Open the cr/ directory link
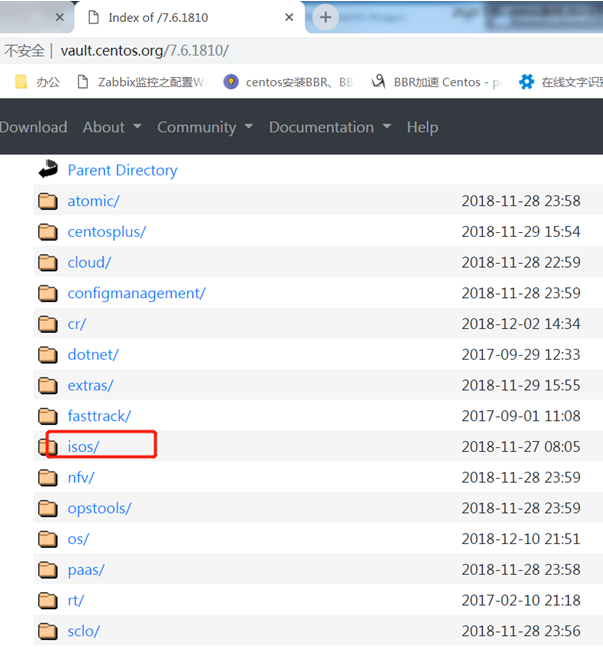 pos(77,324)
